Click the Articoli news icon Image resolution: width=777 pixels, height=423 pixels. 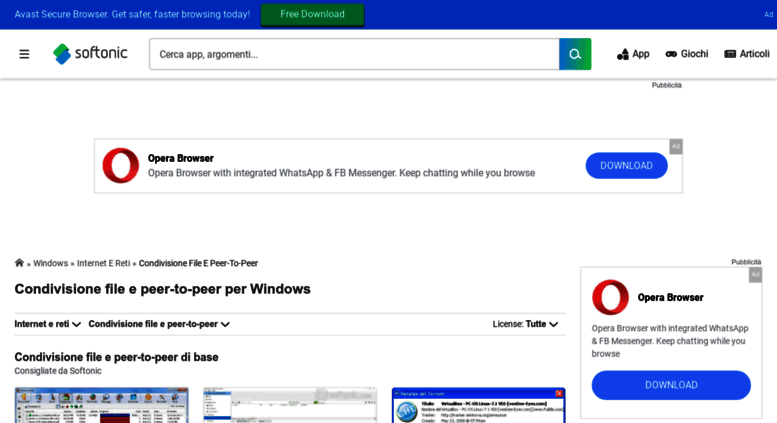click(730, 54)
